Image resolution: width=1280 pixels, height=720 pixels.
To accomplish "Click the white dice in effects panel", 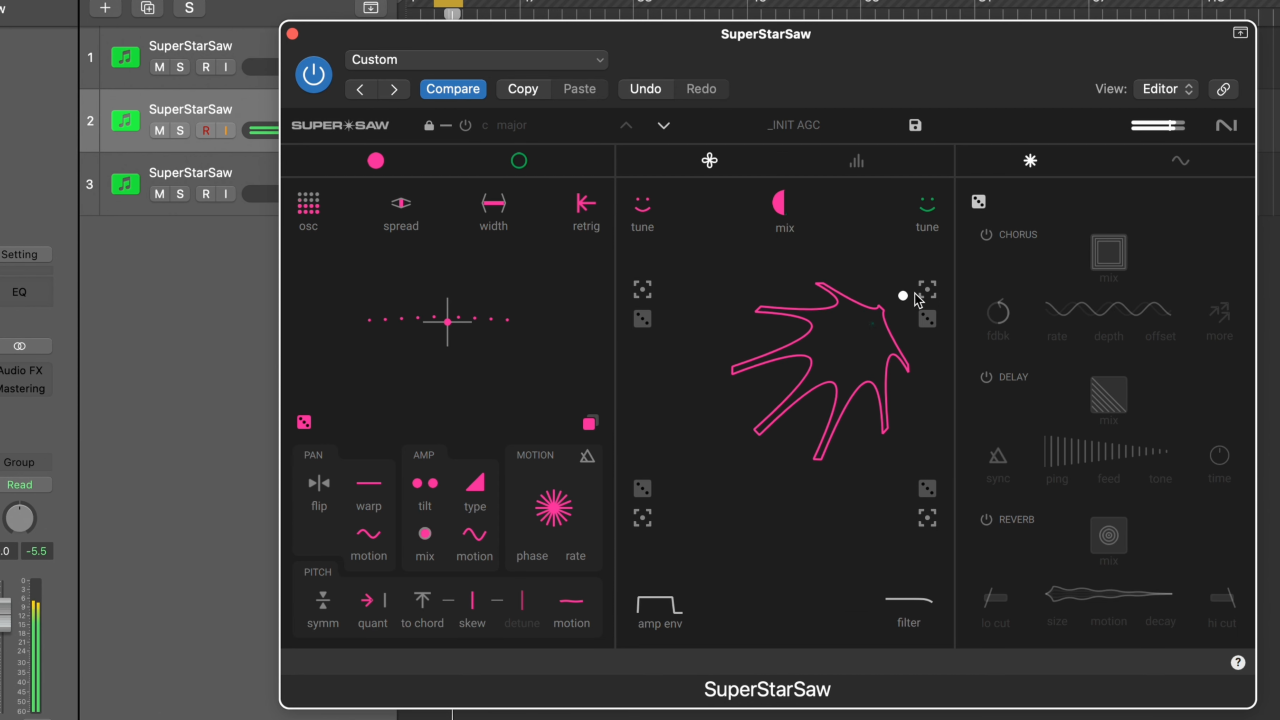I will pos(978,202).
